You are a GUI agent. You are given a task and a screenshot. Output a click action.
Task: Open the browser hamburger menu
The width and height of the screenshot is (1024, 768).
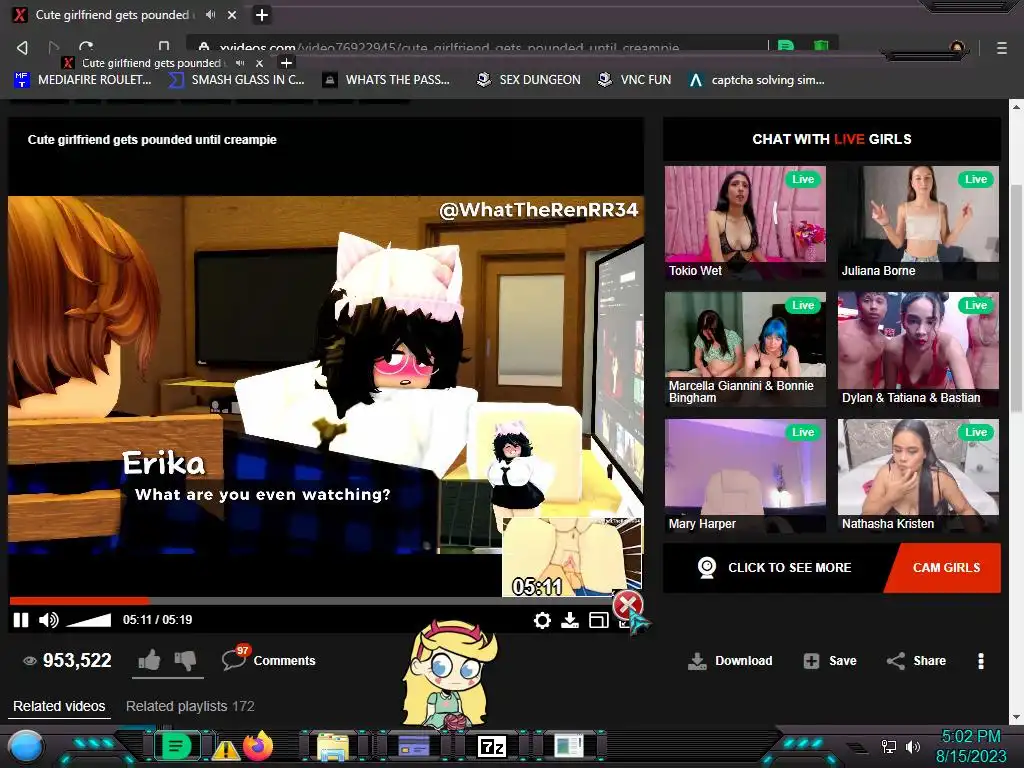(x=1001, y=48)
